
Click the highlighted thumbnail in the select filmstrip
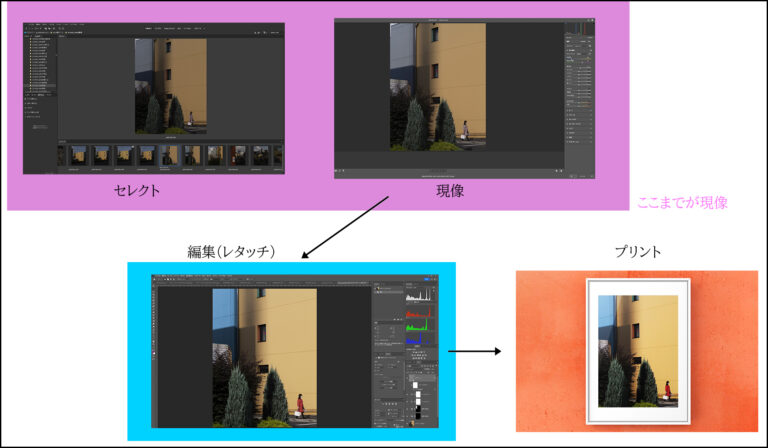[x=169, y=155]
